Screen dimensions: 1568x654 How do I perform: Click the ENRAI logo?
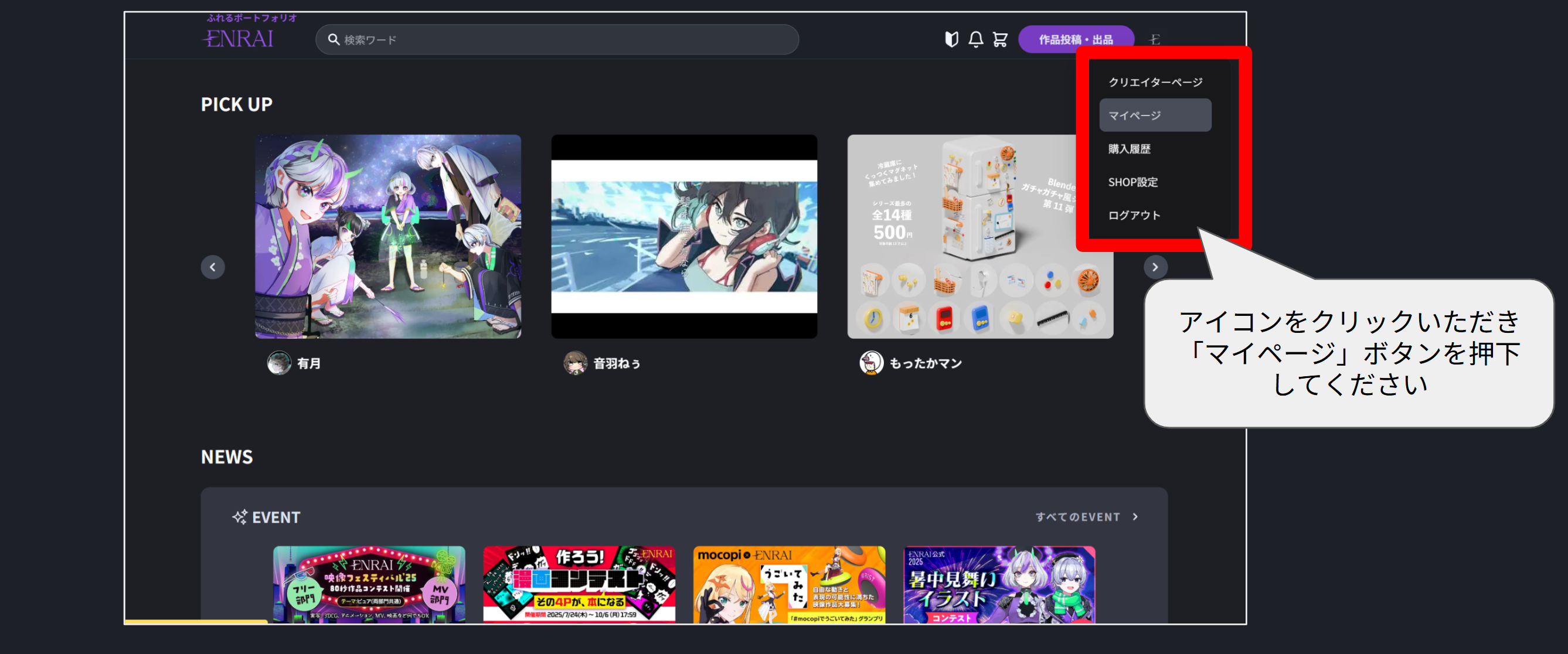point(239,38)
